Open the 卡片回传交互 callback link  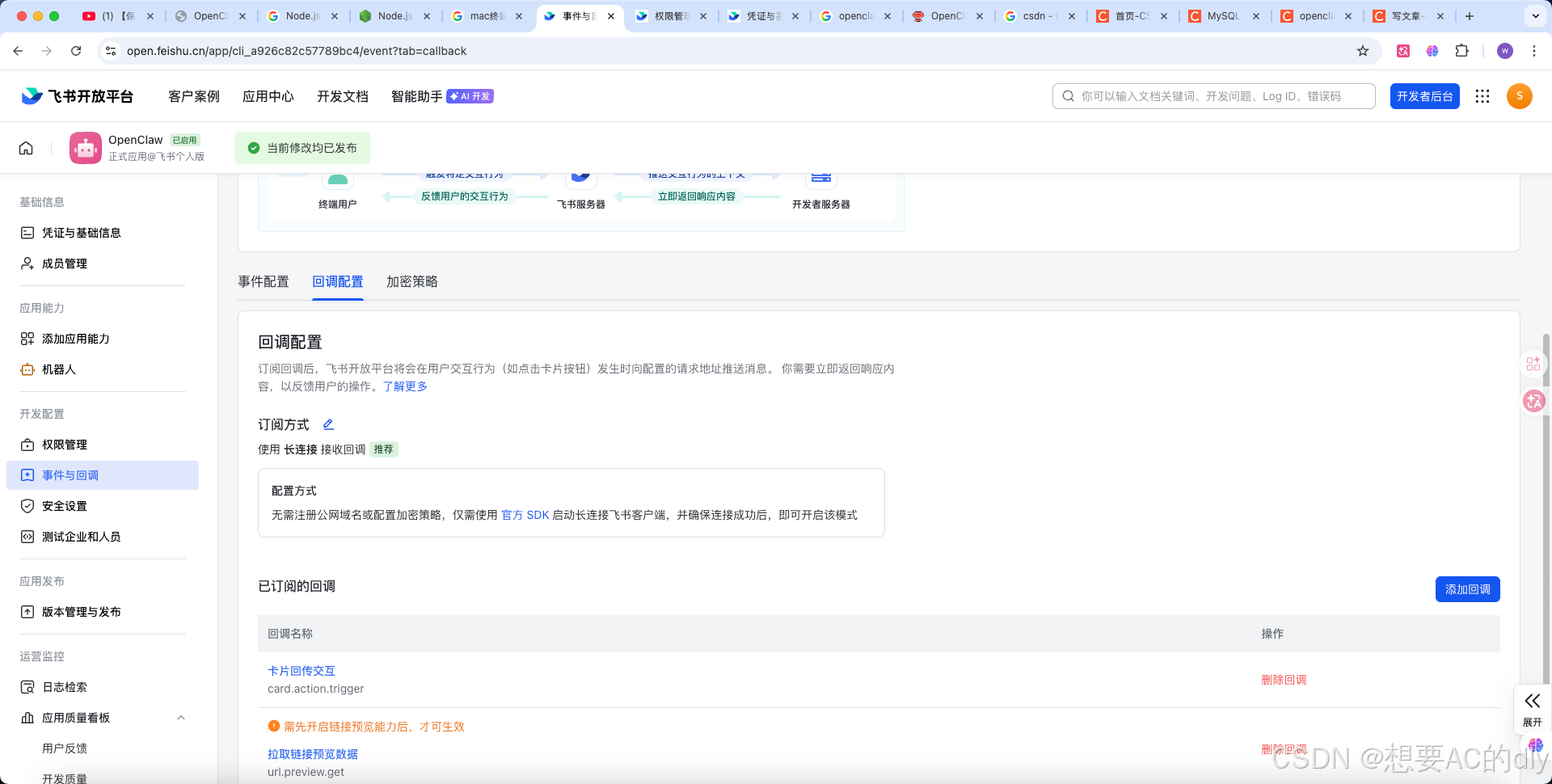point(302,671)
